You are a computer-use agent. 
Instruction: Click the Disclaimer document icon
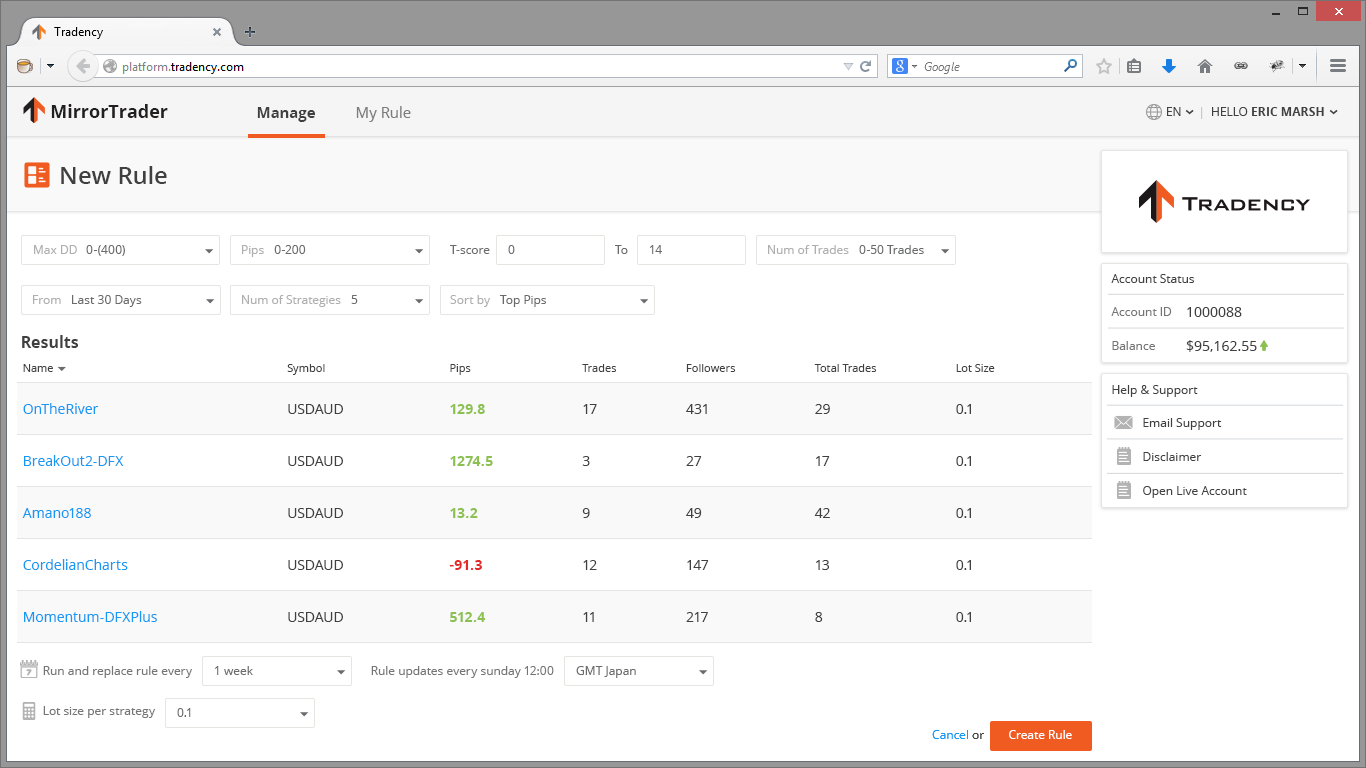1124,456
